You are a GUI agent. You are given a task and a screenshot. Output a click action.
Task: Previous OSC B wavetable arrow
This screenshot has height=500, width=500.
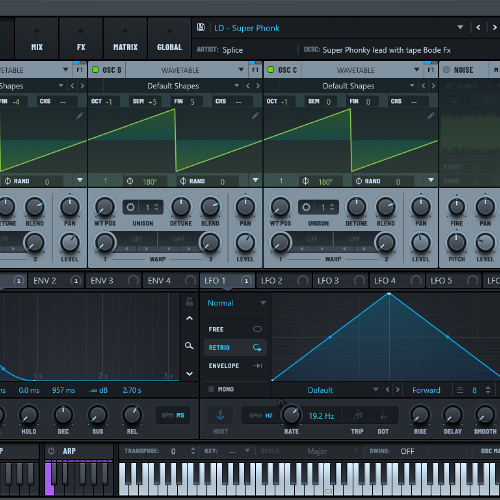pyautogui.click(x=248, y=86)
